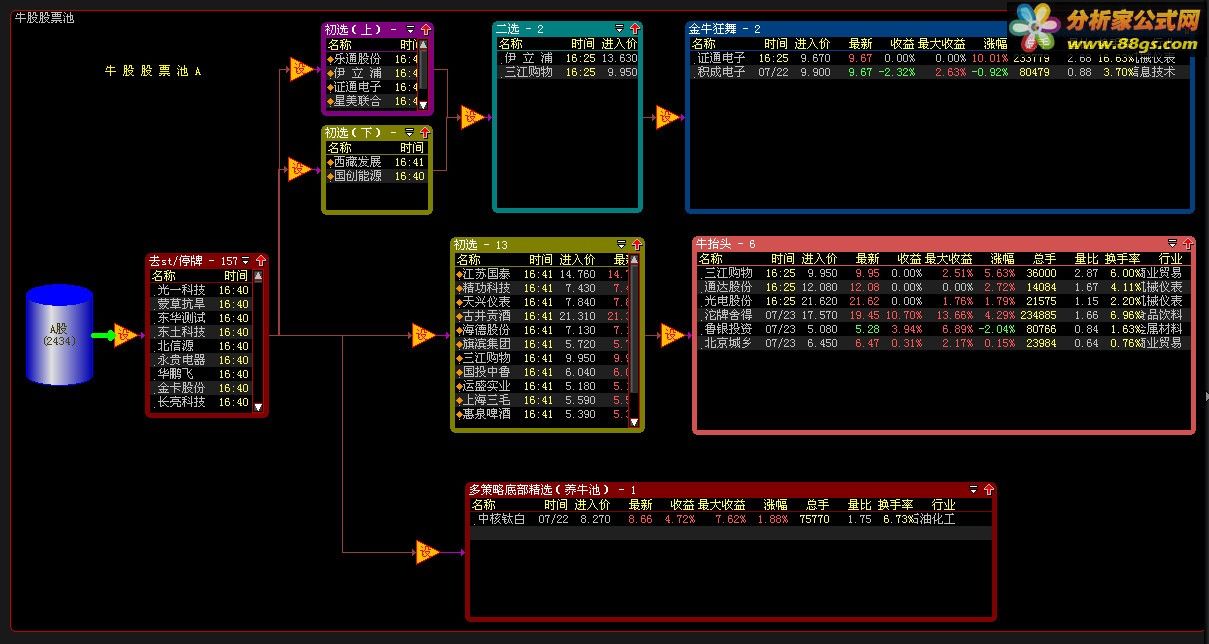This screenshot has height=644, width=1209.
Task: Click the 牛股股票池 window title
Action: coord(44,17)
